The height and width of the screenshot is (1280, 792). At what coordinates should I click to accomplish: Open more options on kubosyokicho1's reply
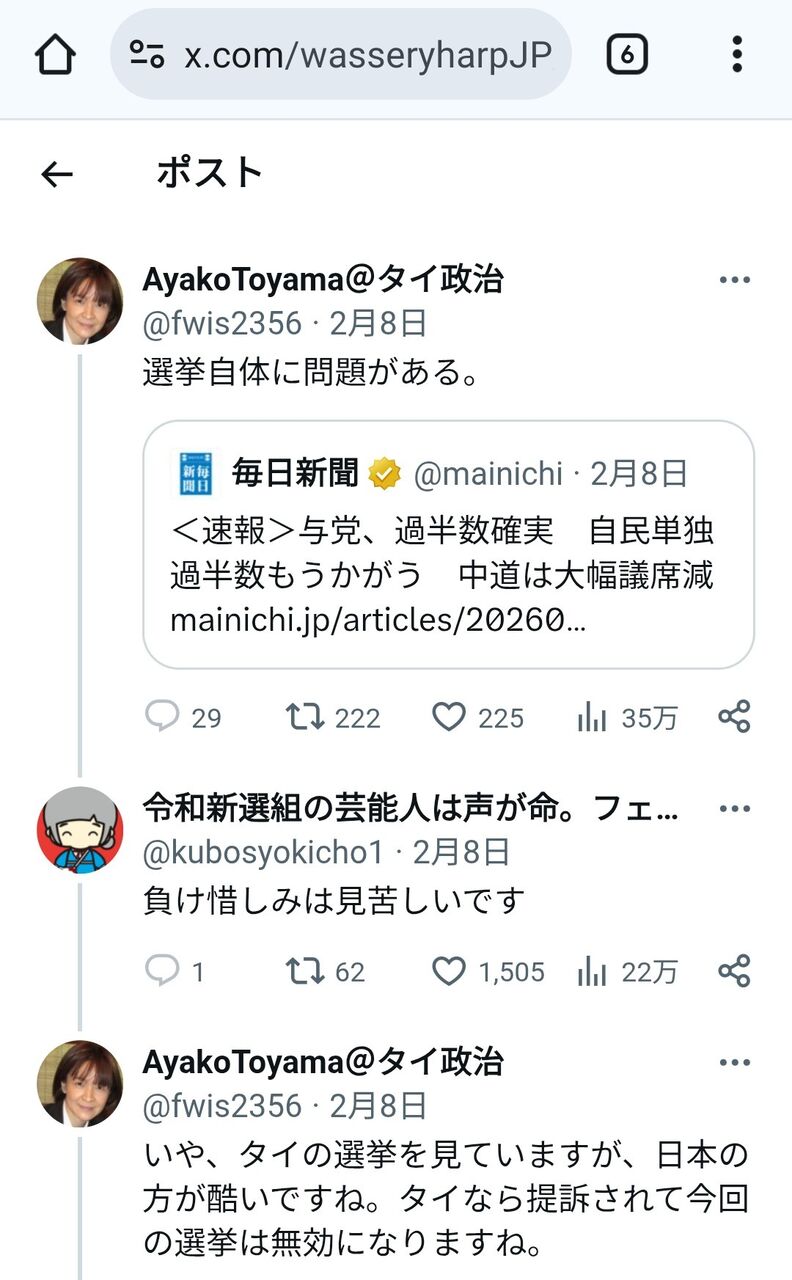coord(736,807)
